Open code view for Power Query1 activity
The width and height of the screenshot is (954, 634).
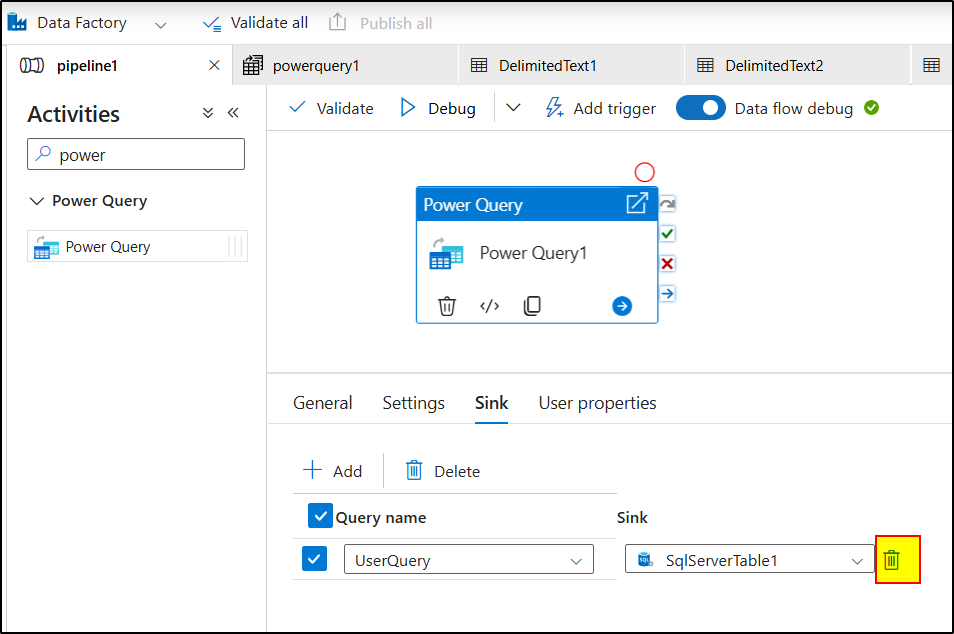(x=489, y=306)
